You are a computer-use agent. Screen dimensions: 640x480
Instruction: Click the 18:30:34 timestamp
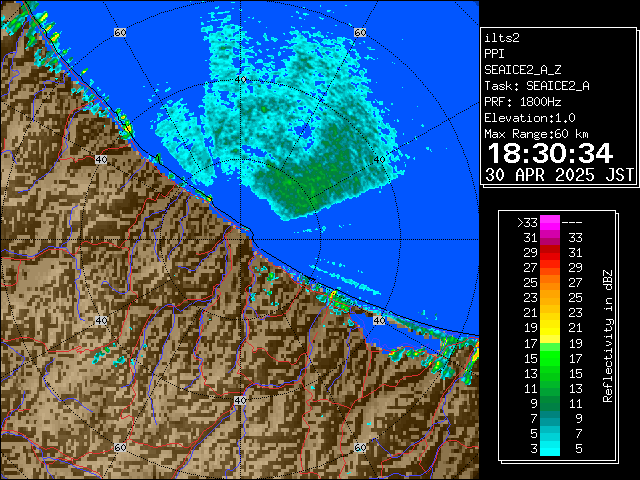(x=550, y=153)
